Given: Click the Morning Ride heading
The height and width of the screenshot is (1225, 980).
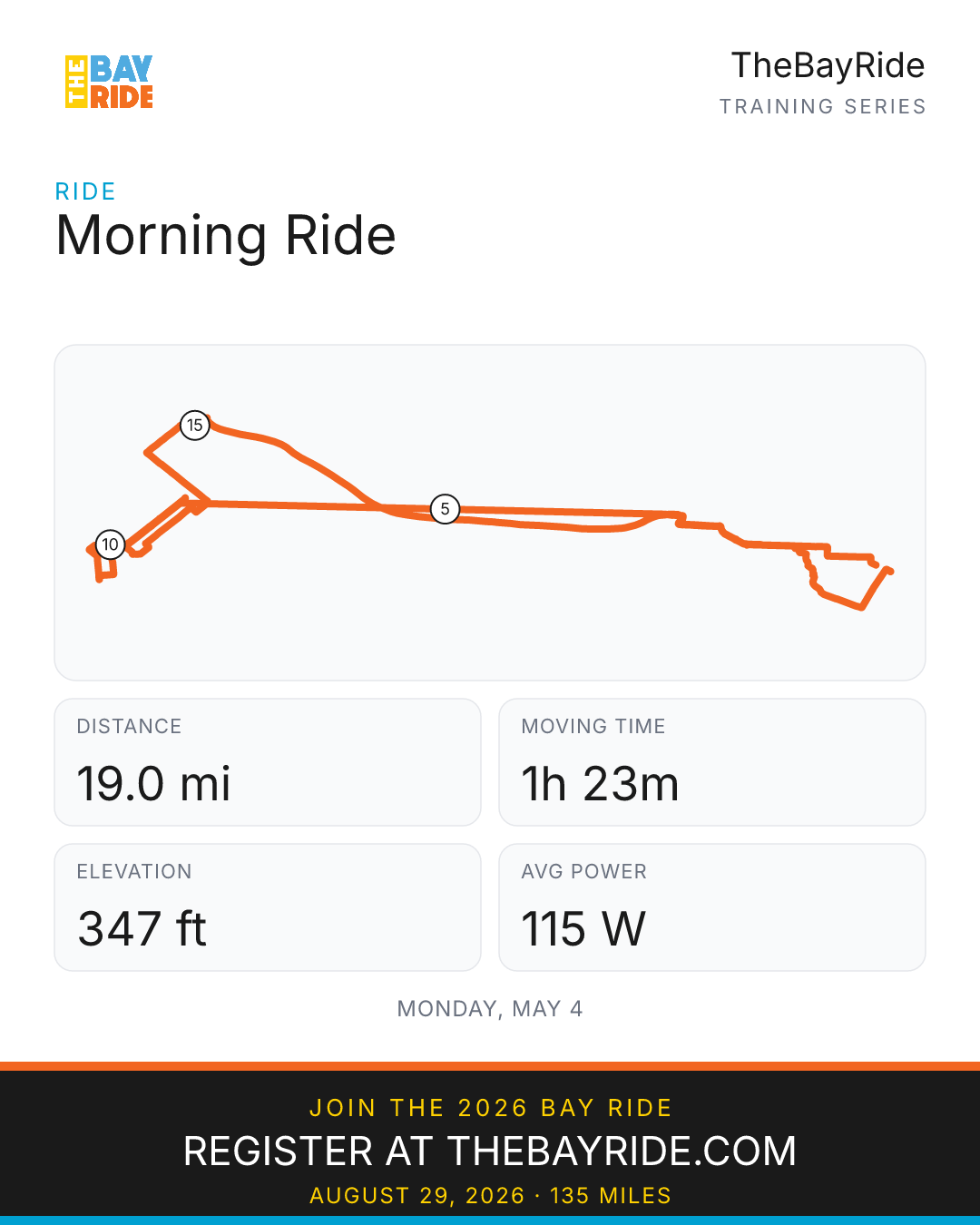Looking at the screenshot, I should tap(226, 236).
